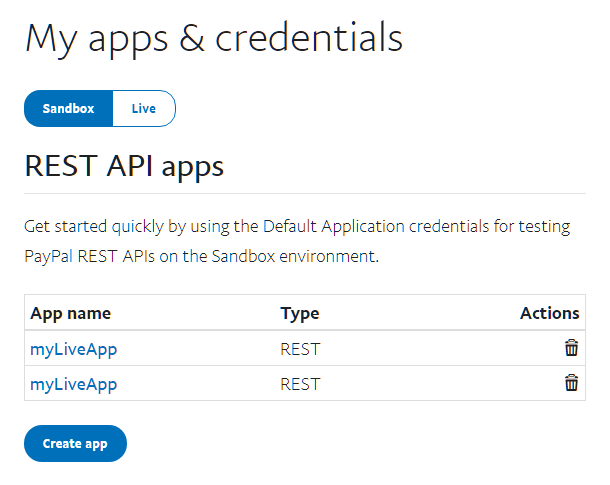Delete the second myLiveApp row via trash icon
This screenshot has width=610, height=485.
click(571, 383)
